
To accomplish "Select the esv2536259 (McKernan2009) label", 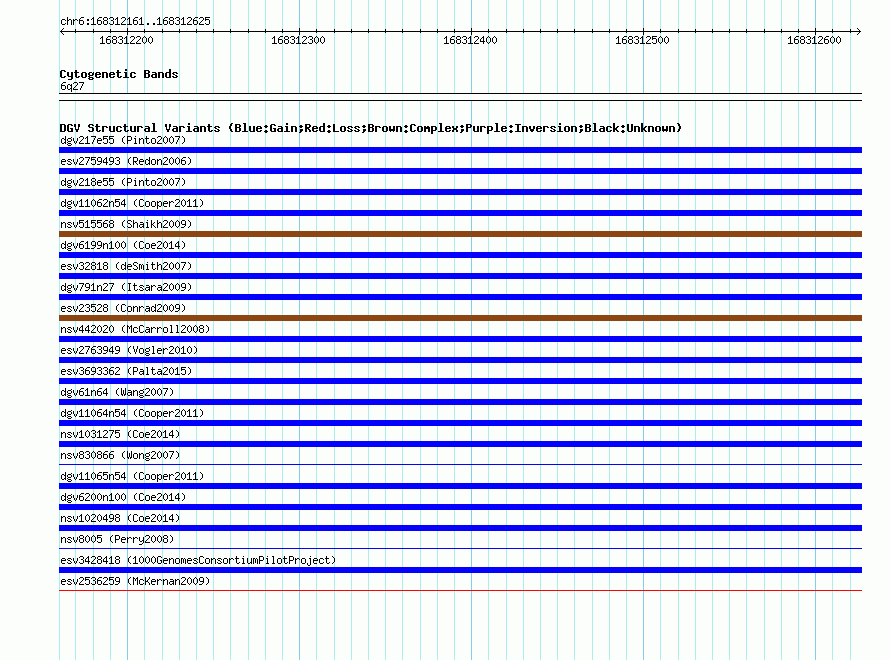I will 135,581.
